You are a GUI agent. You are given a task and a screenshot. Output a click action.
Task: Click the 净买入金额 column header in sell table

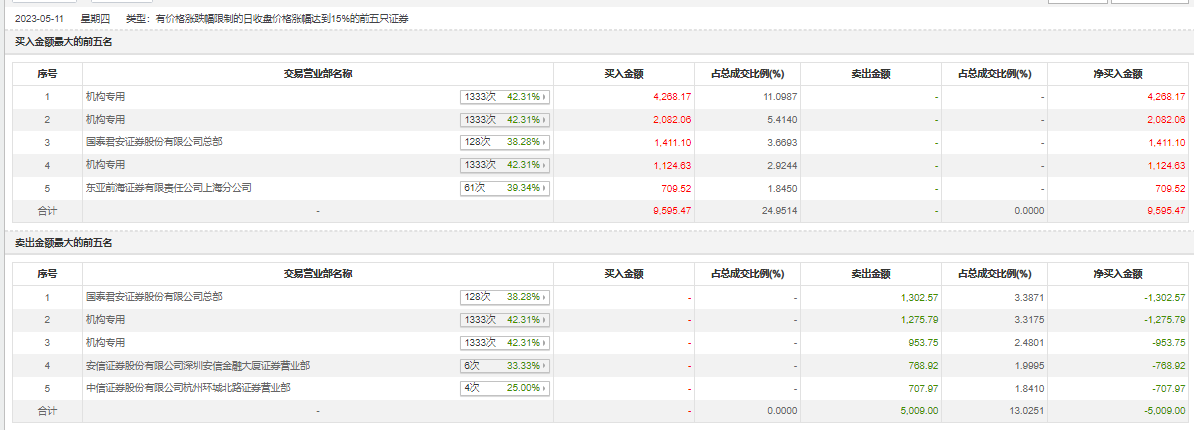[x=1118, y=274]
